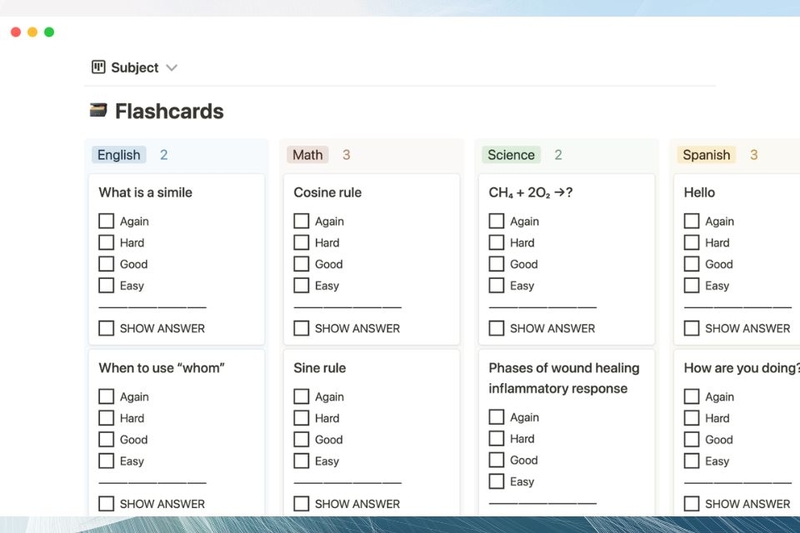Check Easy on Cosine rule card
Viewport: 800px width, 533px height.
coord(301,285)
